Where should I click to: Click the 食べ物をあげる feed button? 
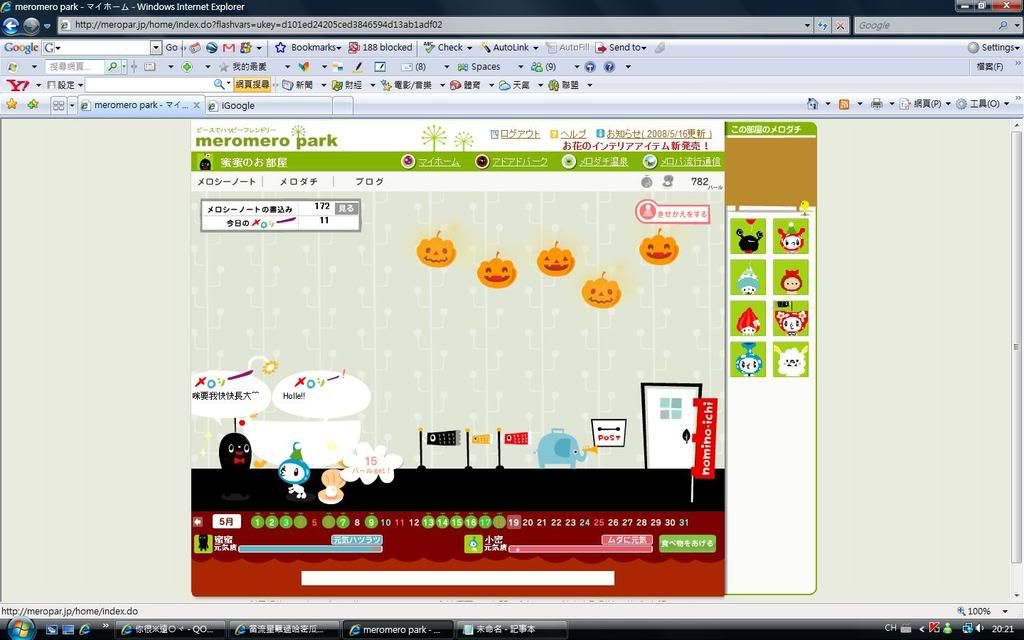(x=687, y=543)
